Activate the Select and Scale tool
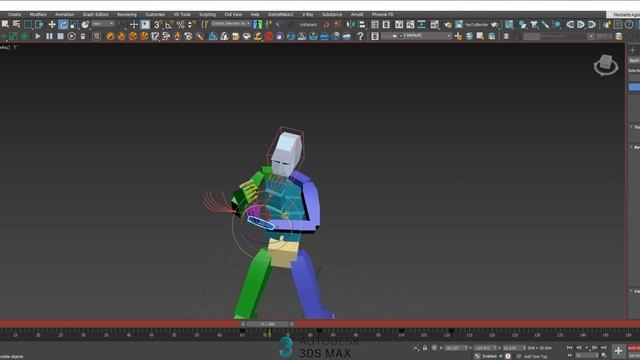Viewport: 640px width, 360px height. [74, 24]
